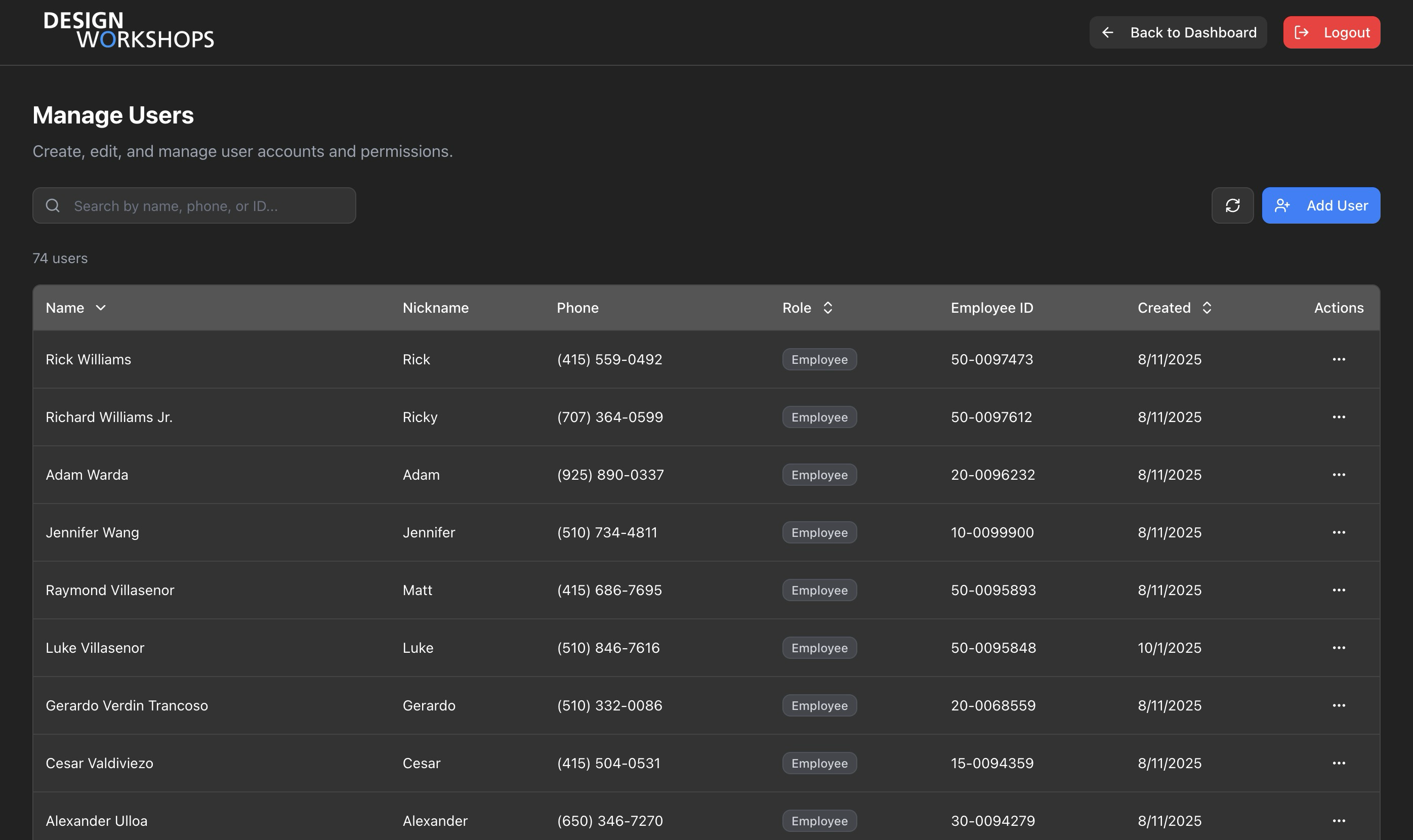
Task: Click the Add User button
Action: point(1321,205)
